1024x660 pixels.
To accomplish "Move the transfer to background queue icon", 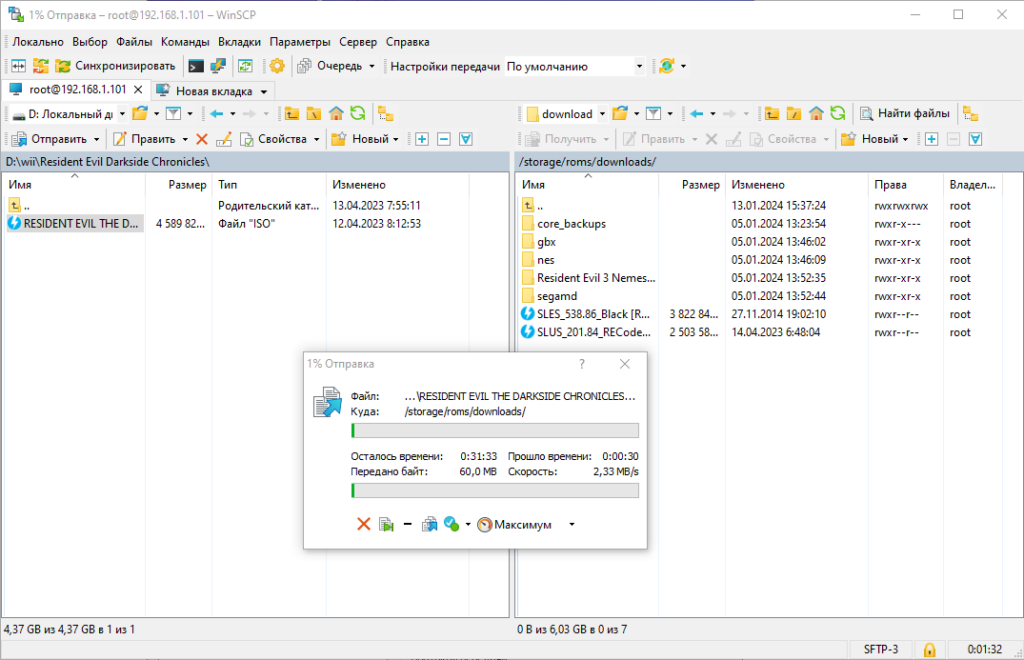I will pos(429,524).
